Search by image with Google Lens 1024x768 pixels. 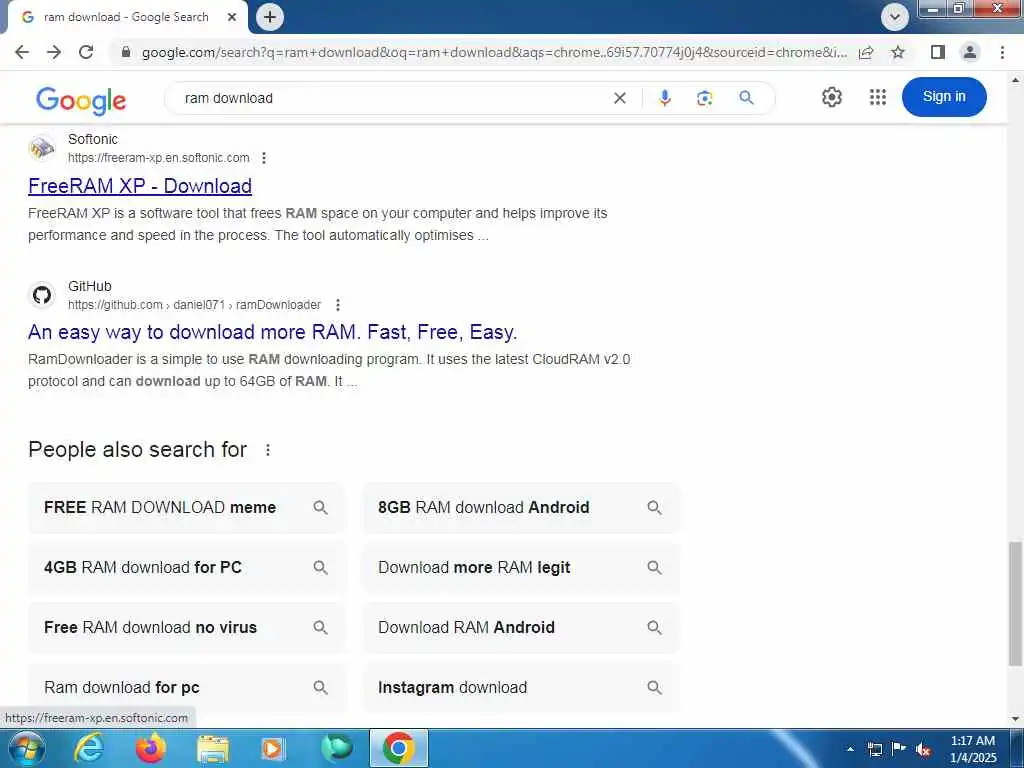click(704, 98)
